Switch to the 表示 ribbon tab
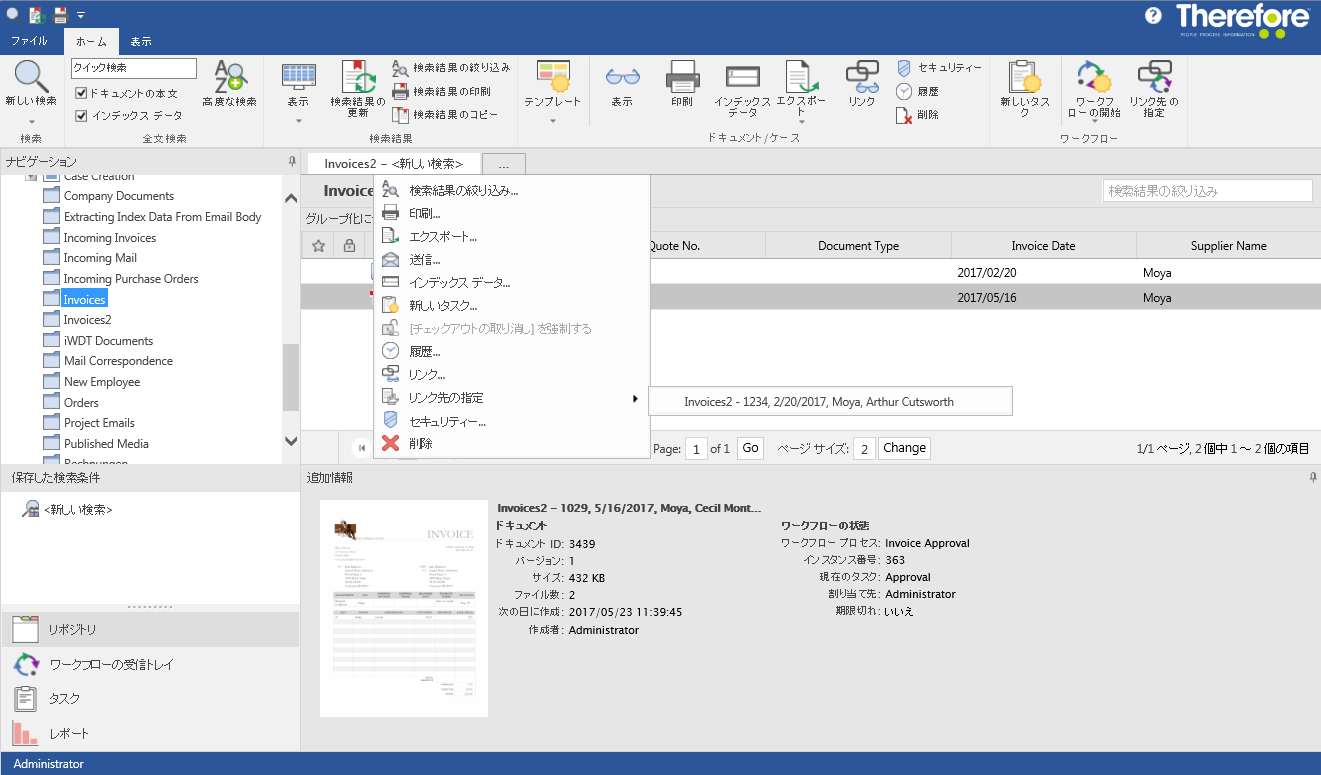The width and height of the screenshot is (1321, 775). click(141, 41)
